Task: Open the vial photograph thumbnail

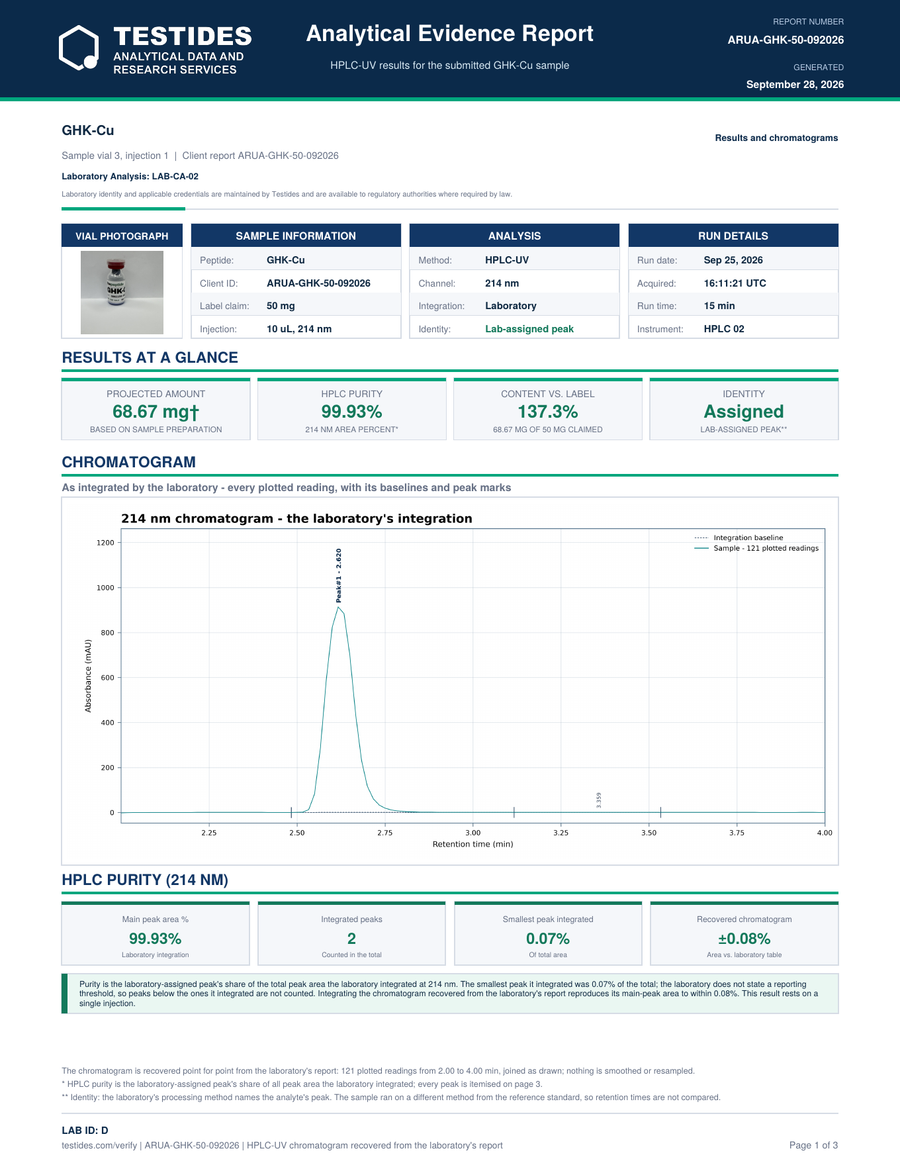Action: (x=122, y=292)
